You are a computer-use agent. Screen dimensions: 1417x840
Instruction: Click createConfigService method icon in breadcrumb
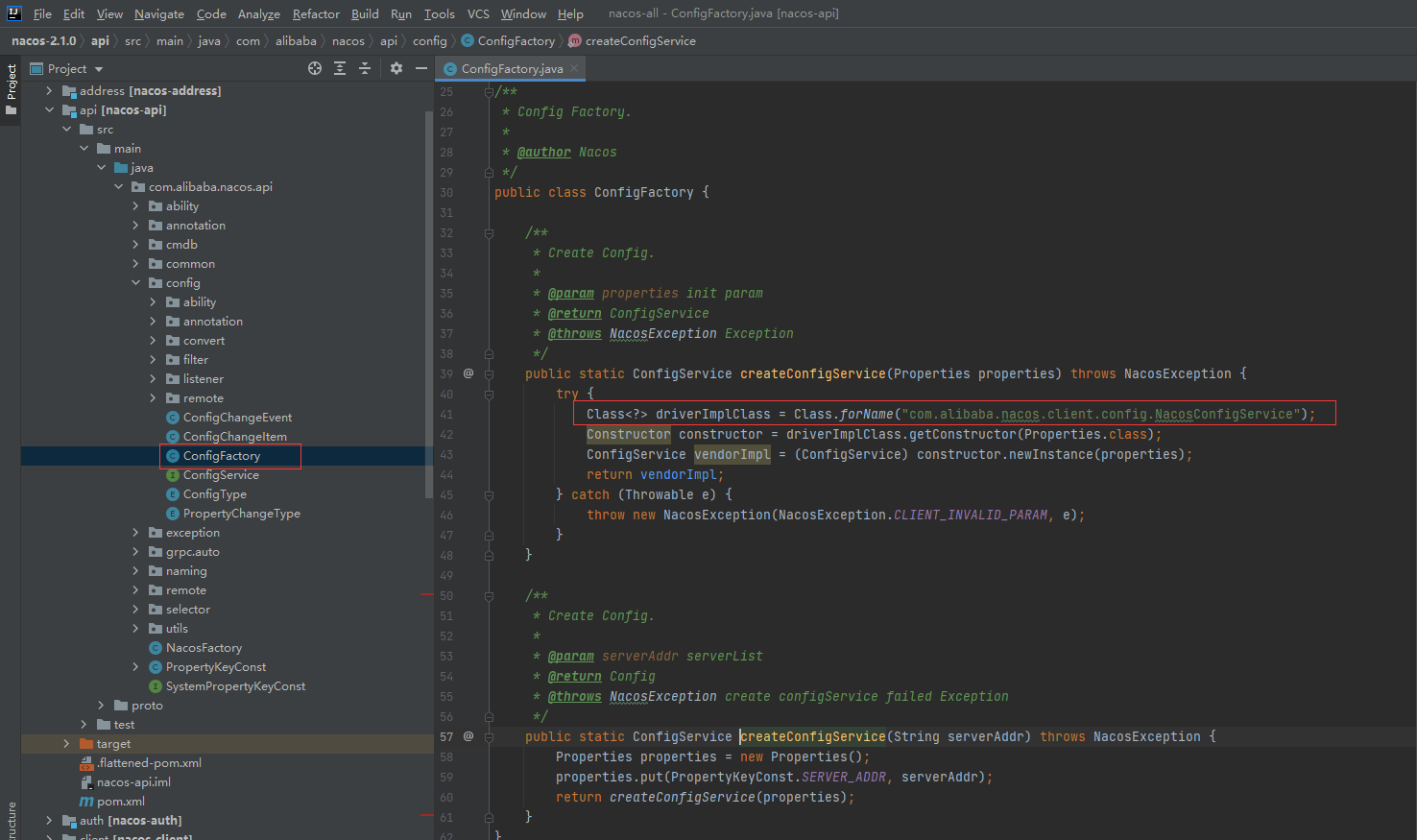click(x=575, y=41)
